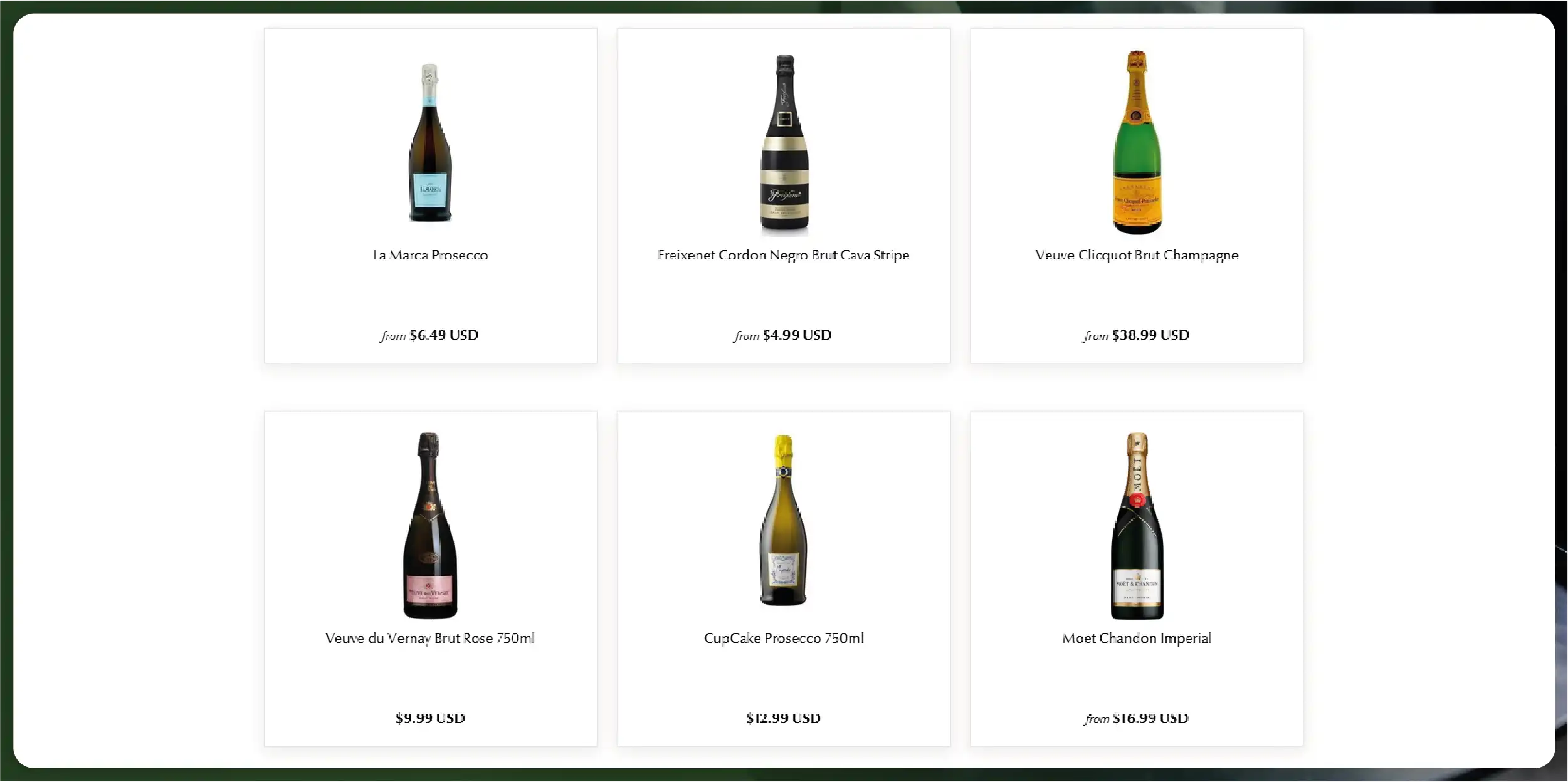Click the $12.99 USD price

783,719
